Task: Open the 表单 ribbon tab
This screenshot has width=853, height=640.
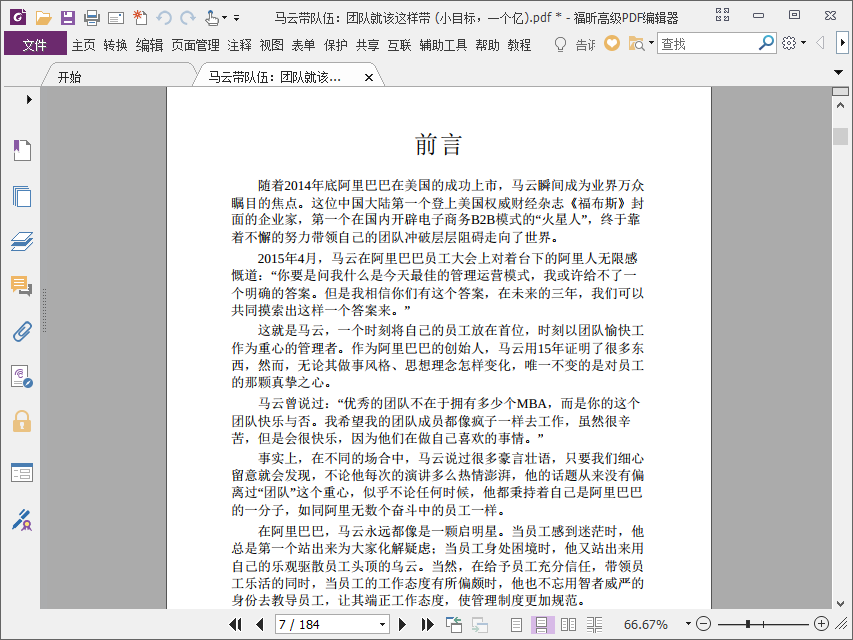Action: (x=303, y=45)
